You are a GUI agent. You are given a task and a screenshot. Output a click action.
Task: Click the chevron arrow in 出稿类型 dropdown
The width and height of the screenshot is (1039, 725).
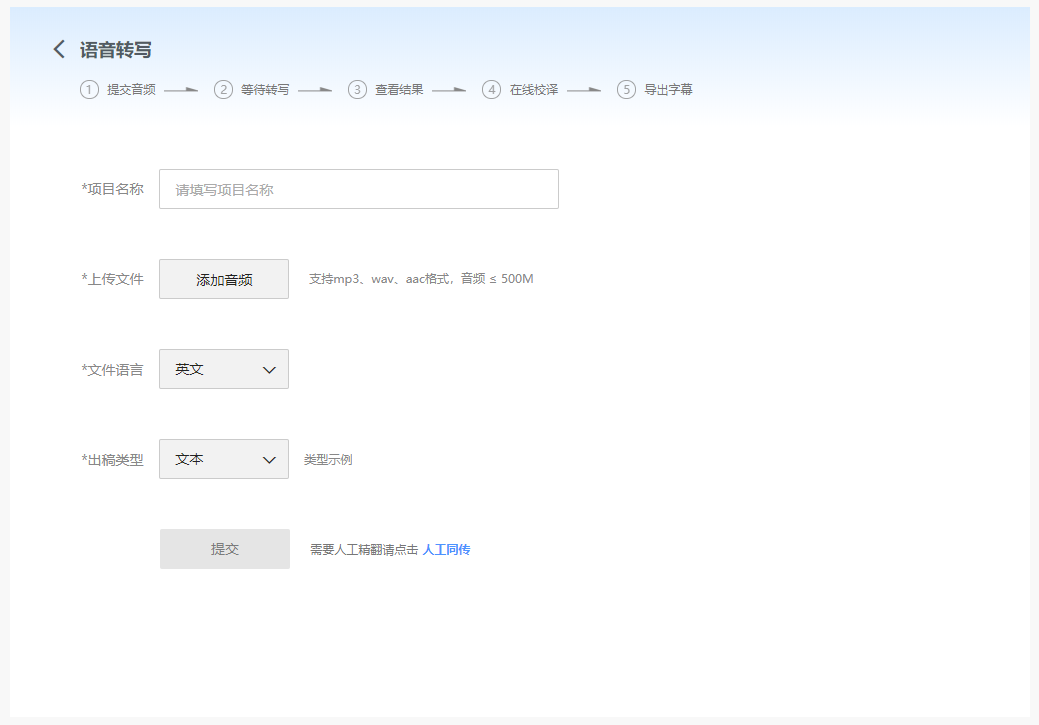point(269,460)
